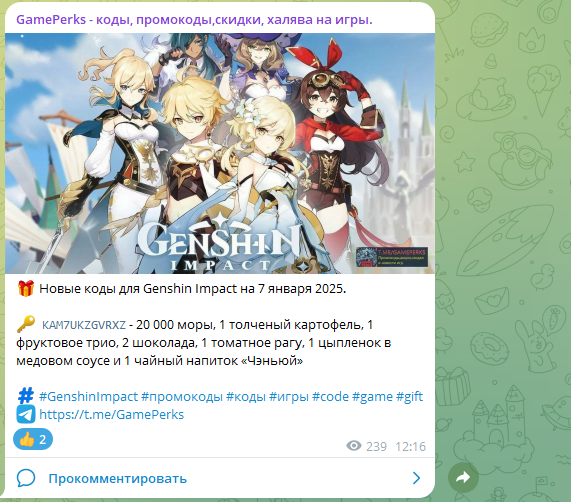Screen dimensions: 571x502
Task: Open the Genshin Impact image preview
Action: (220, 153)
